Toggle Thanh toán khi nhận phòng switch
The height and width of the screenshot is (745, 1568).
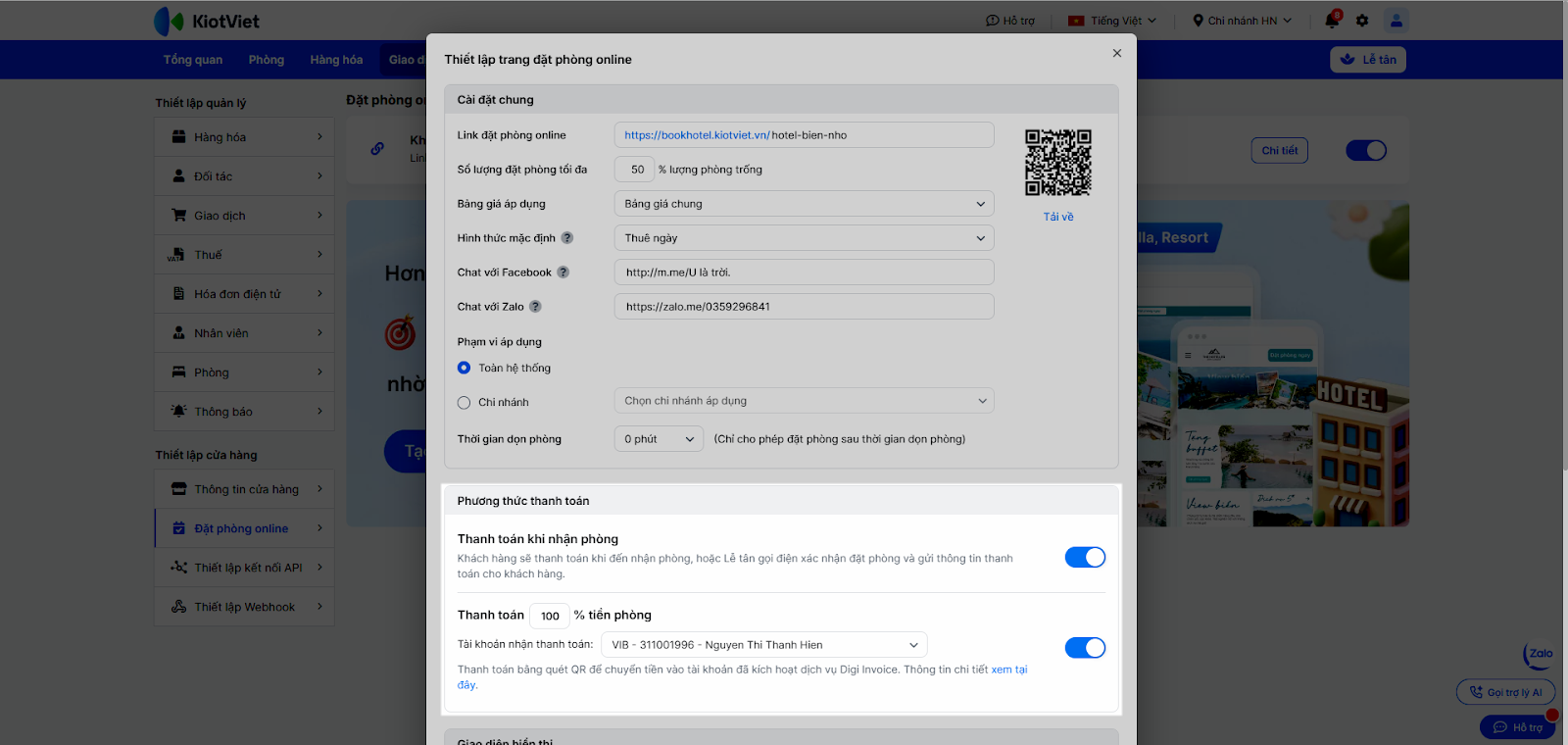click(1085, 558)
